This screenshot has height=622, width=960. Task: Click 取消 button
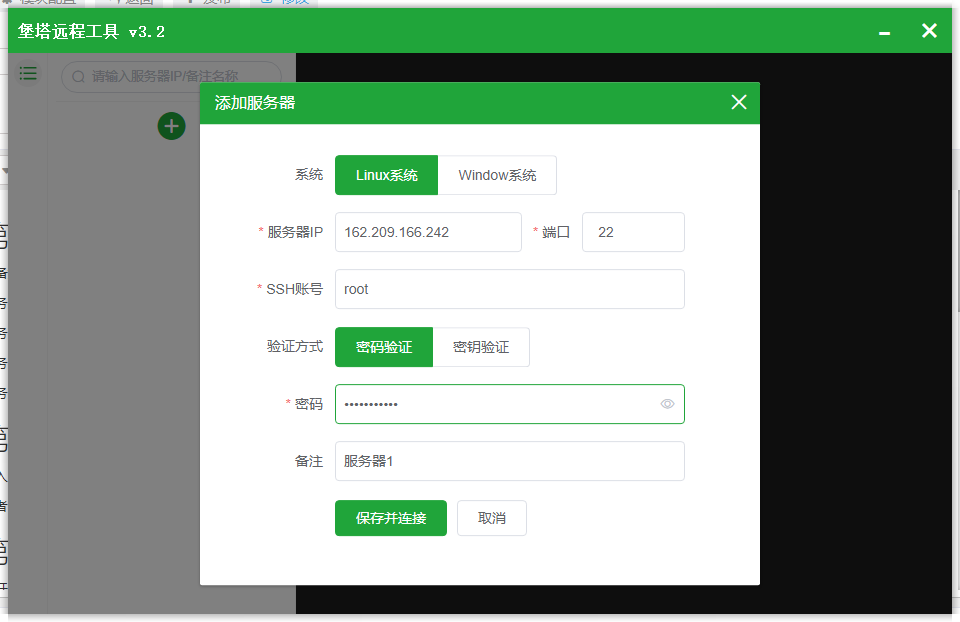(x=492, y=518)
